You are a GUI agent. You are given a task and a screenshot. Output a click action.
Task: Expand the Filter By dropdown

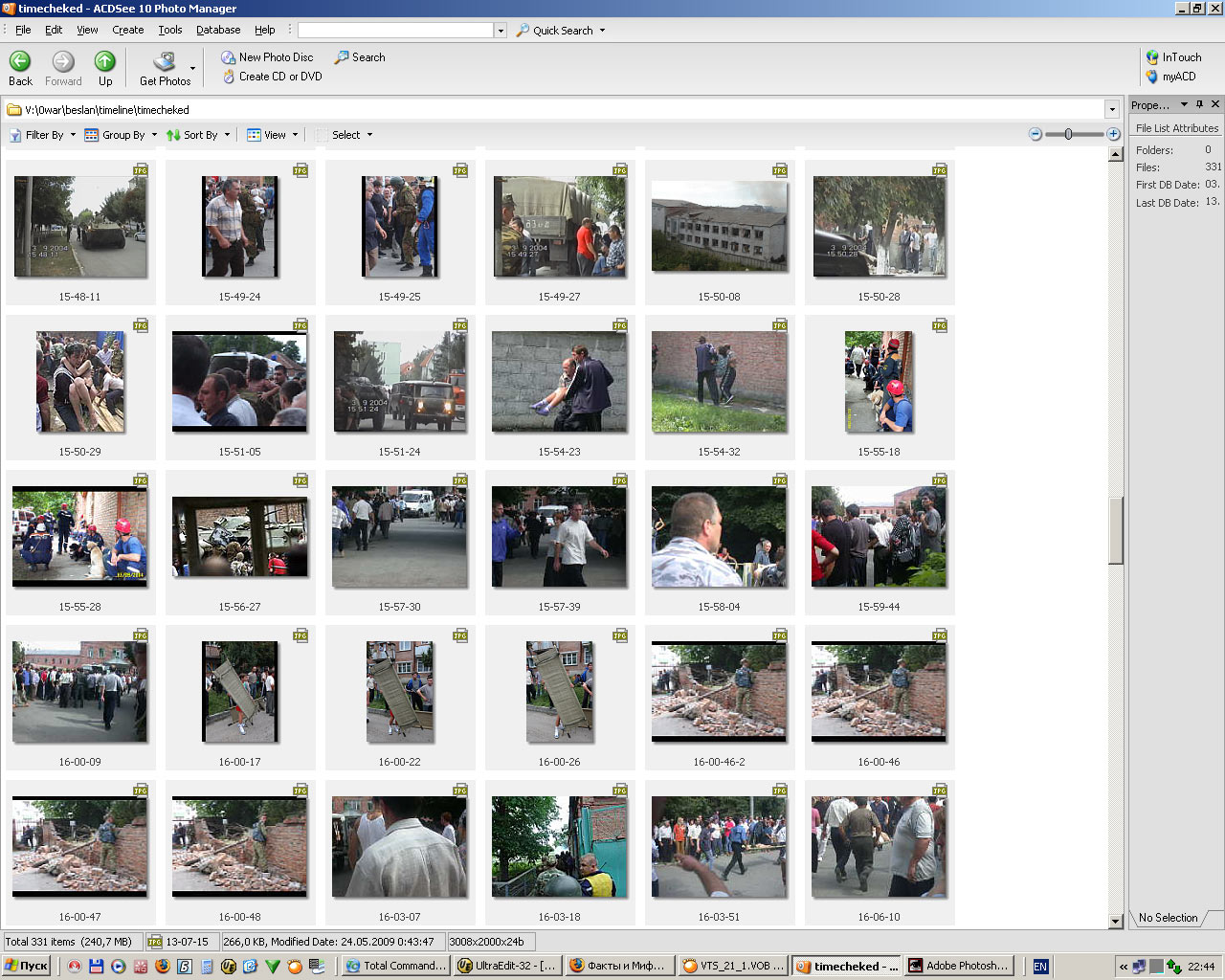[x=43, y=135]
